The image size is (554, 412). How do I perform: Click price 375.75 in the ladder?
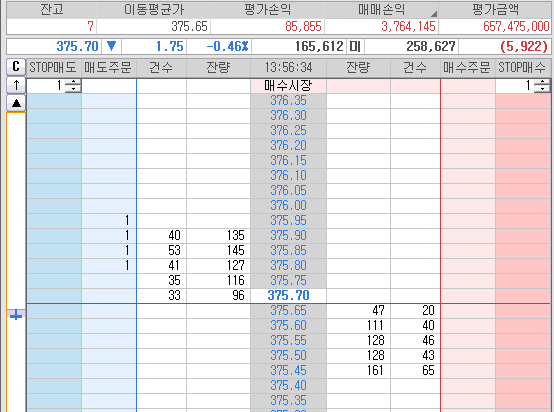click(288, 281)
